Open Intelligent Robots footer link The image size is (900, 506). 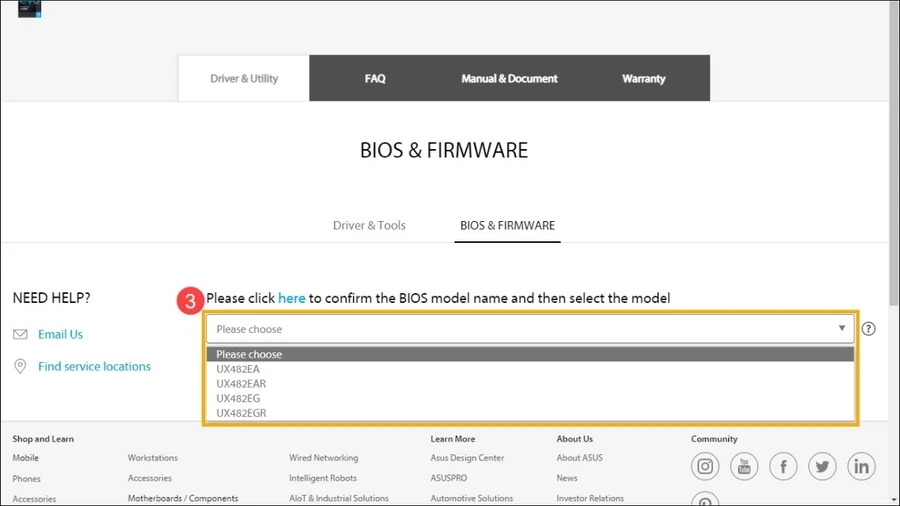point(323,478)
